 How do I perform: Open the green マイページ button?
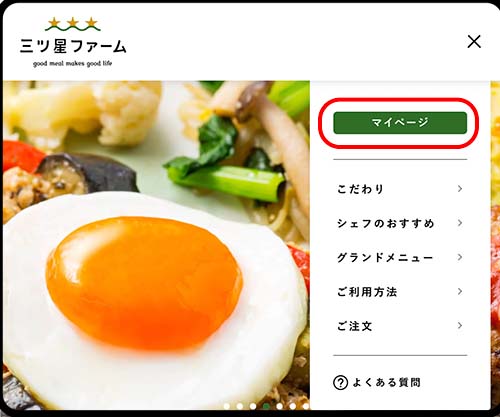point(400,123)
